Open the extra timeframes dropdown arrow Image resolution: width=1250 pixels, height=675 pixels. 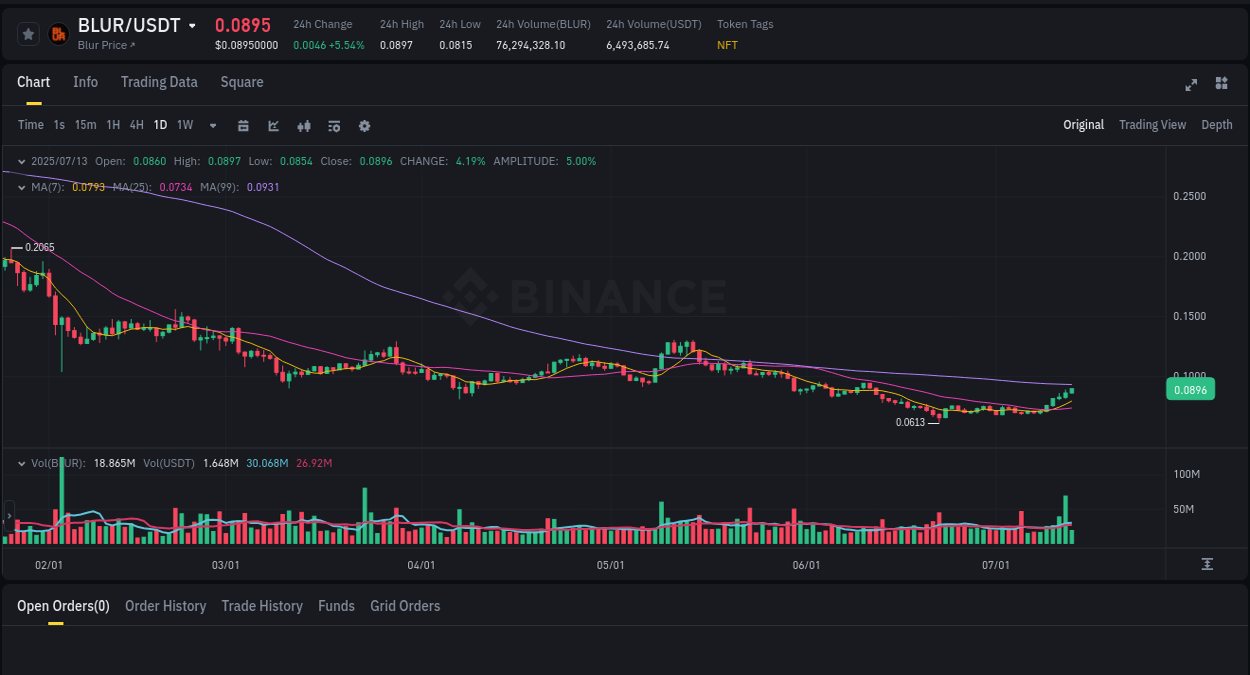pos(212,125)
